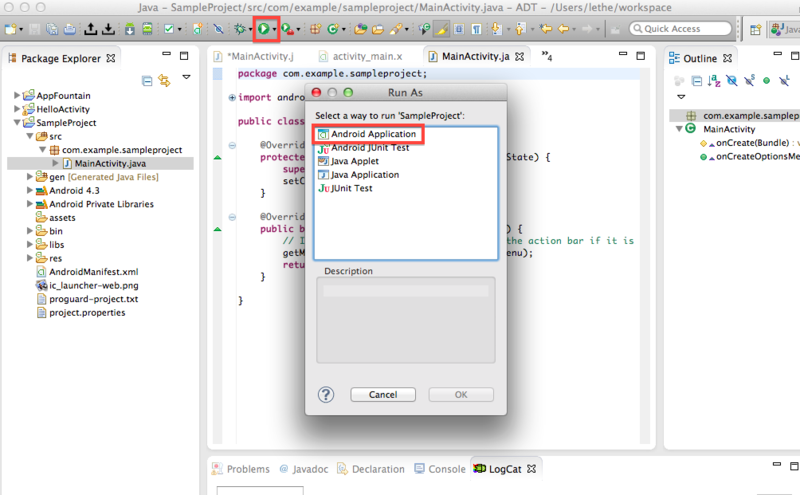Toggle Mark Occurrences highlighter icon
This screenshot has width=800, height=495.
[x=441, y=29]
